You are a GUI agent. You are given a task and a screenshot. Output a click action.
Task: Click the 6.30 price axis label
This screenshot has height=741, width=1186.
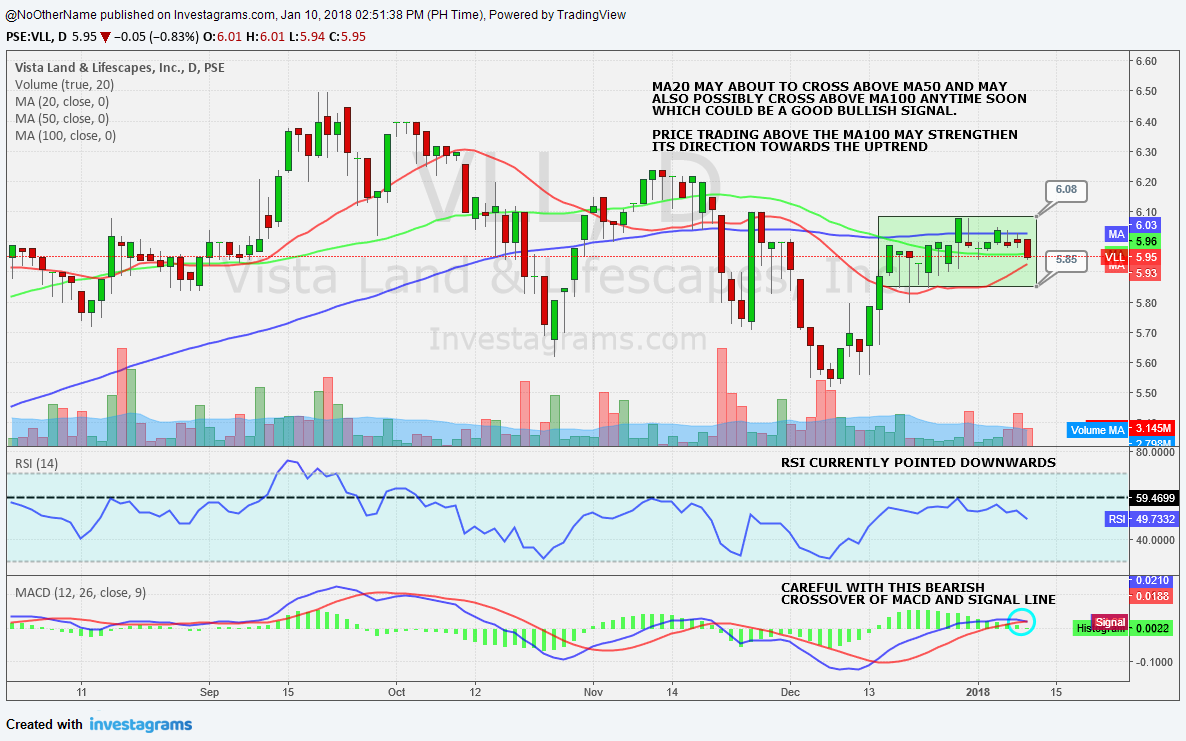tap(1146, 152)
